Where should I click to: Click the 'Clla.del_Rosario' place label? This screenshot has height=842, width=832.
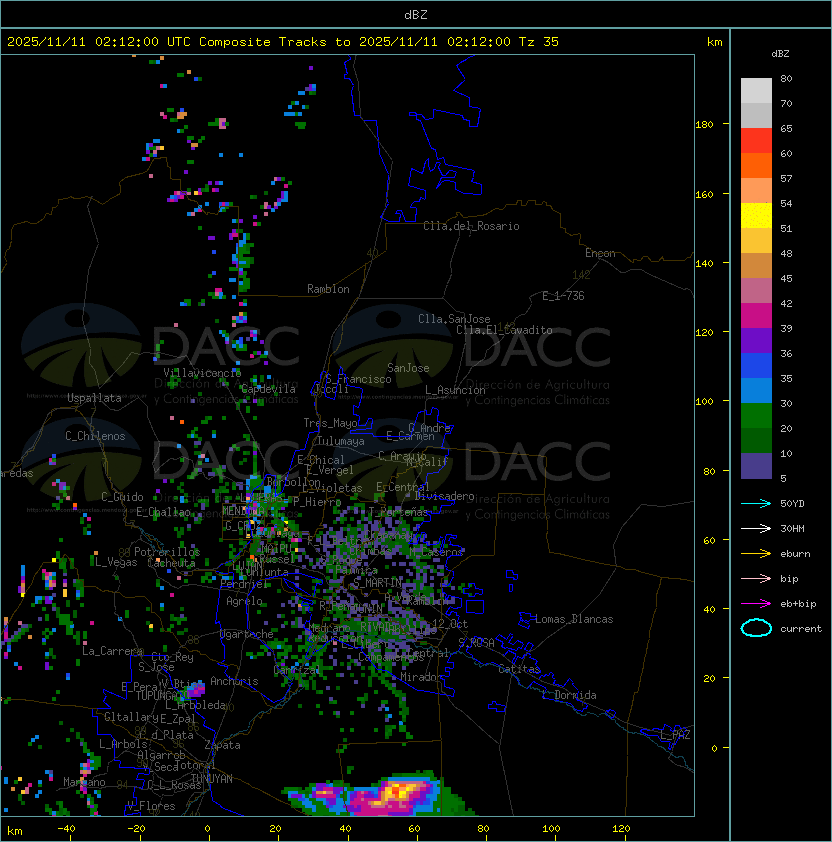coord(471,226)
